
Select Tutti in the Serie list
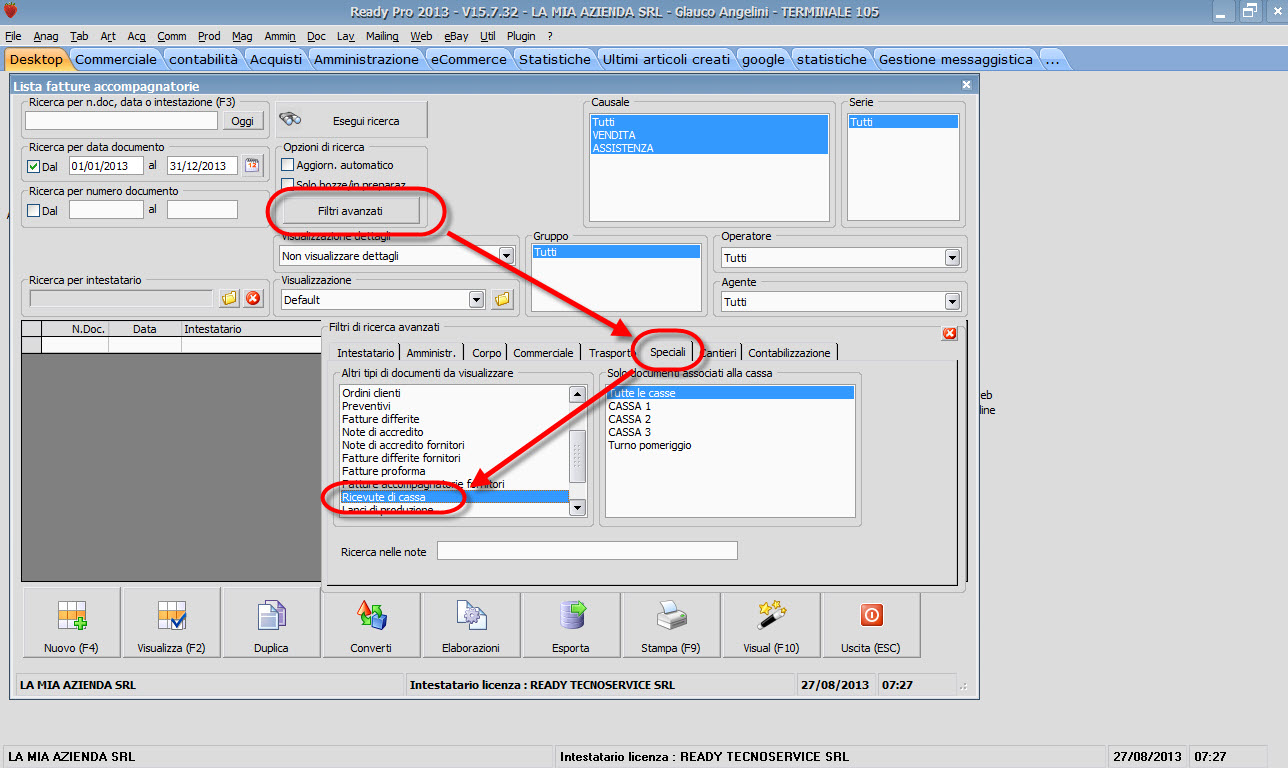click(x=903, y=122)
